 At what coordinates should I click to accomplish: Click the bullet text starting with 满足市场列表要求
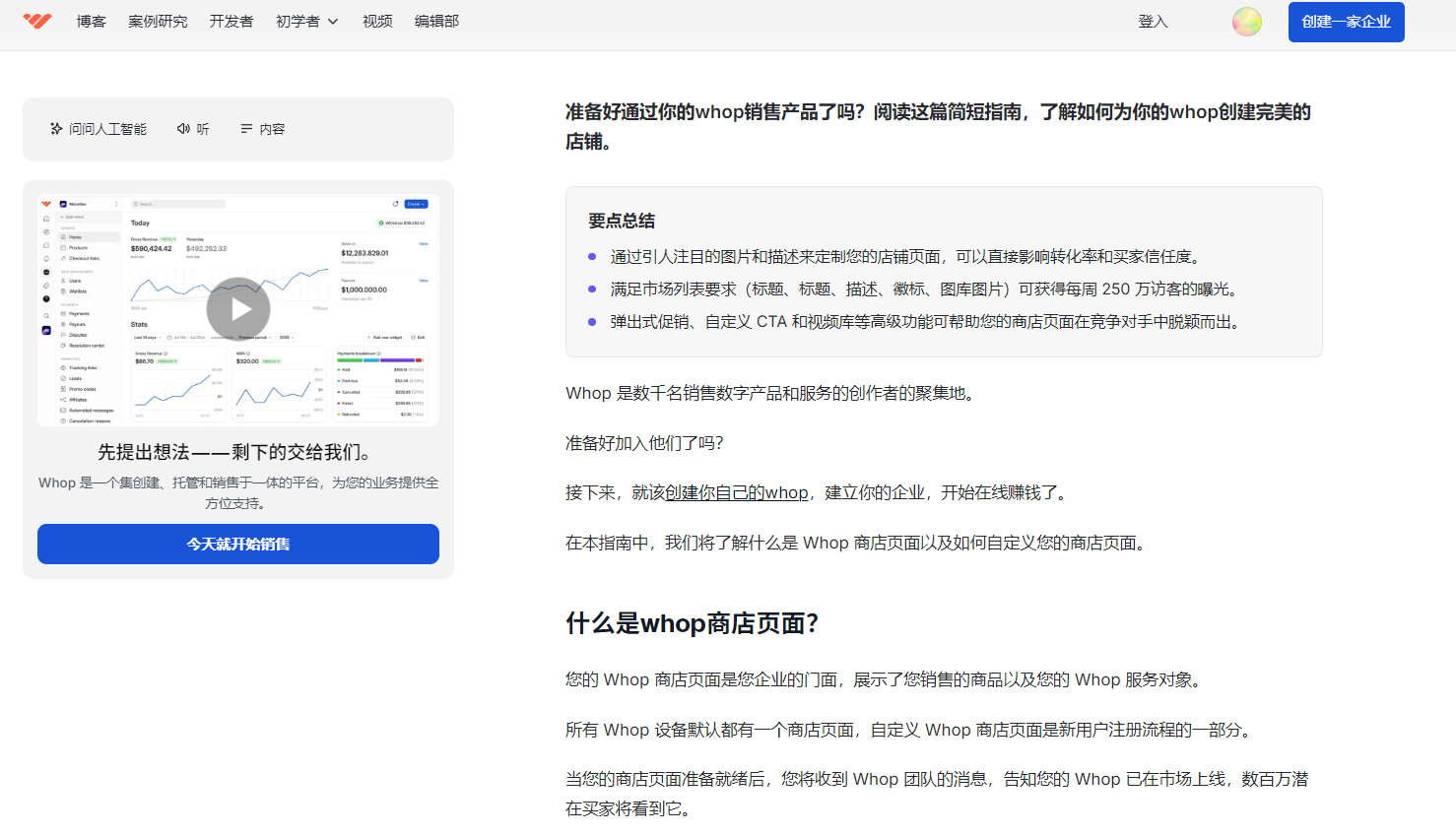[x=925, y=289]
